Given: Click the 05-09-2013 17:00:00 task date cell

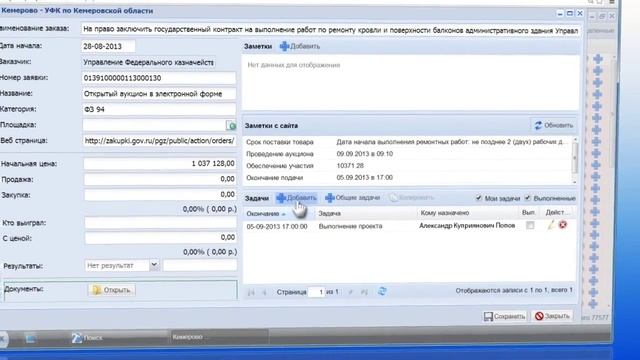Looking at the screenshot, I should click(277, 226).
